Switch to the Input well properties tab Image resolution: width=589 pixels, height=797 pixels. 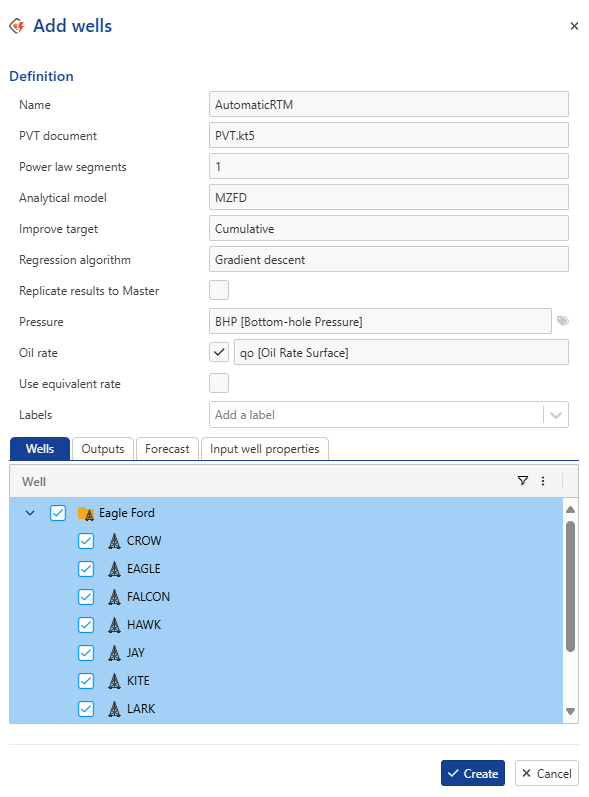265,449
